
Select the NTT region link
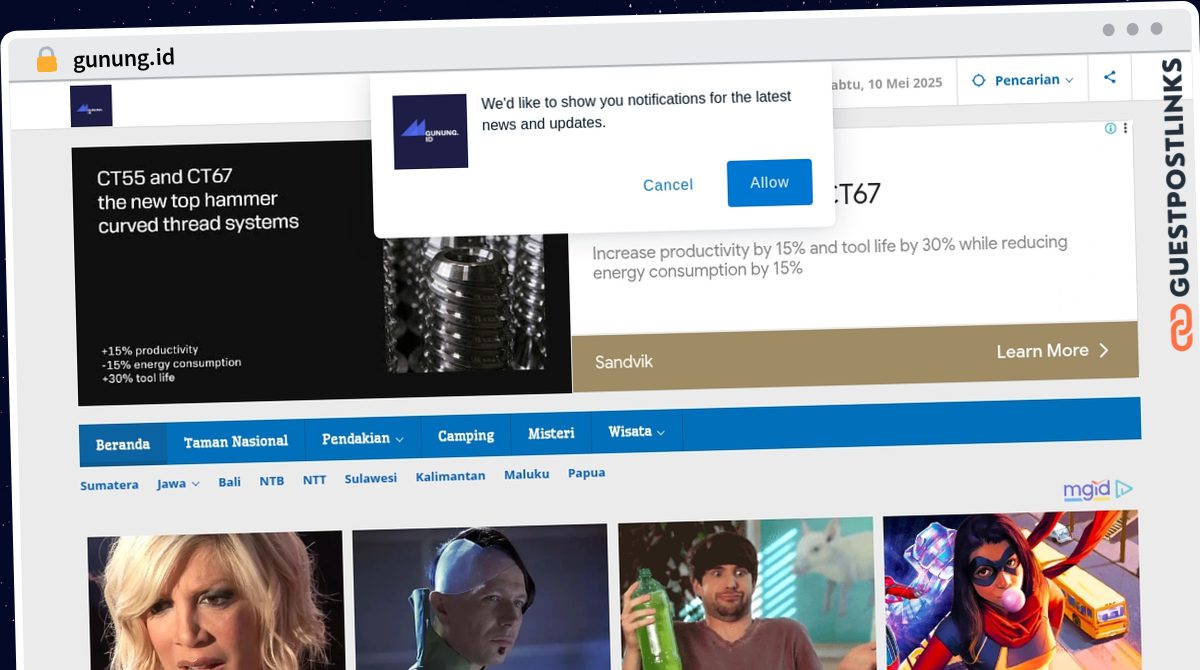tap(314, 480)
